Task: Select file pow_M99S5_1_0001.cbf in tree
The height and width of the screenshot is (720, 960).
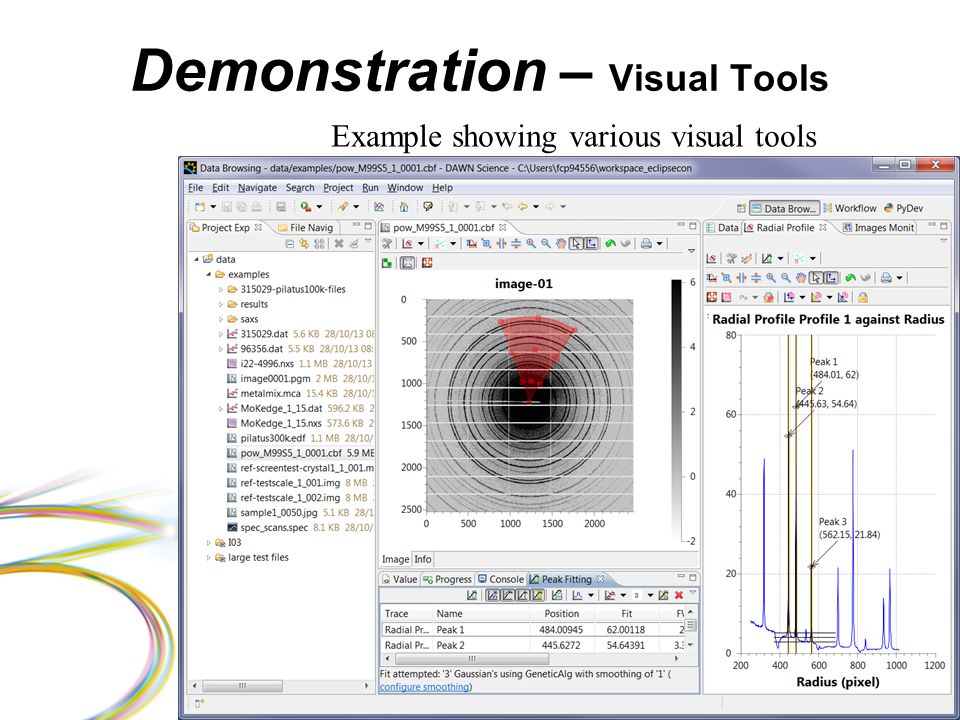Action: [300, 453]
